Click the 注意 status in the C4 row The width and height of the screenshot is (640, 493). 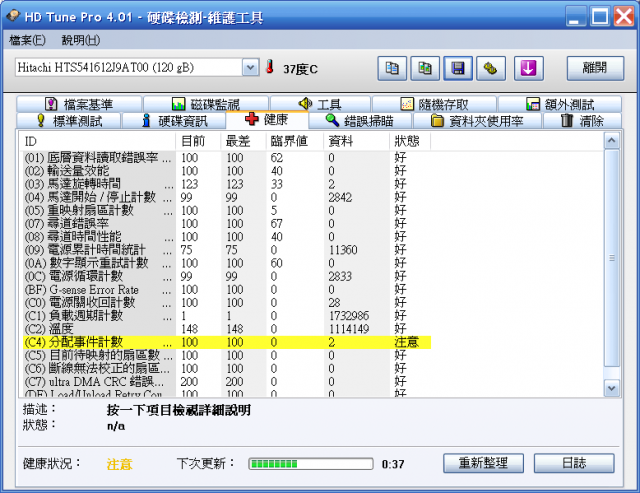(x=407, y=342)
